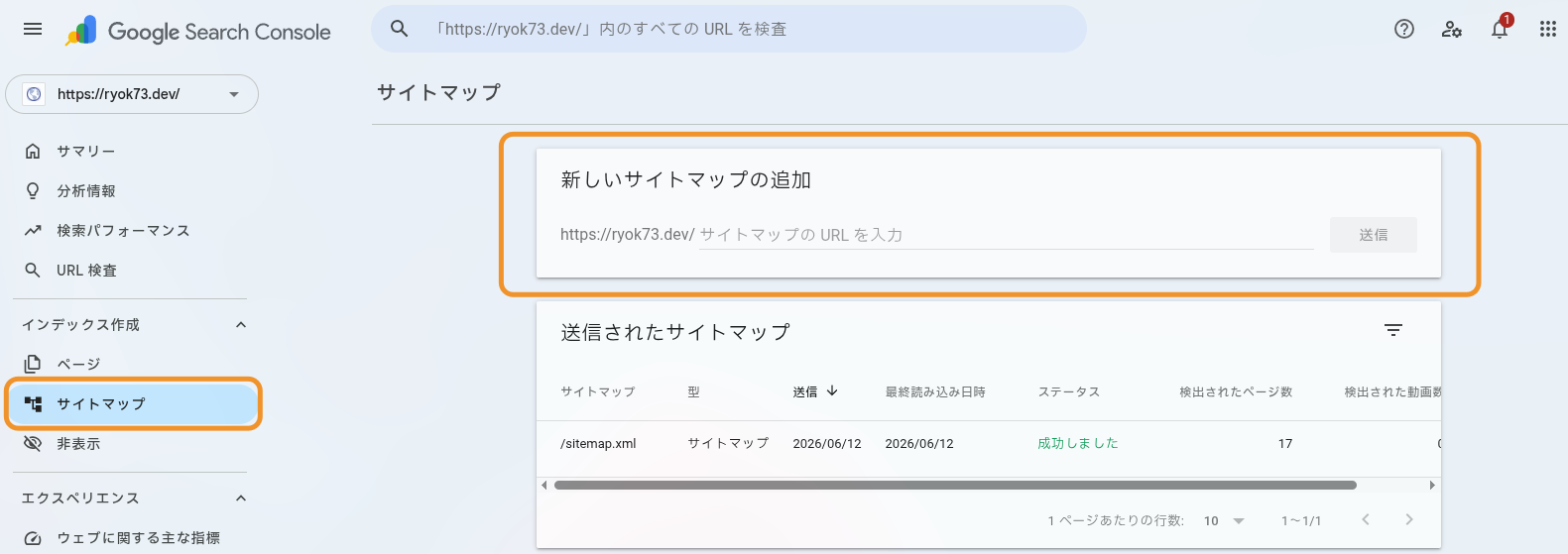Open user and settings management icon
1568x554 pixels.
1452,29
